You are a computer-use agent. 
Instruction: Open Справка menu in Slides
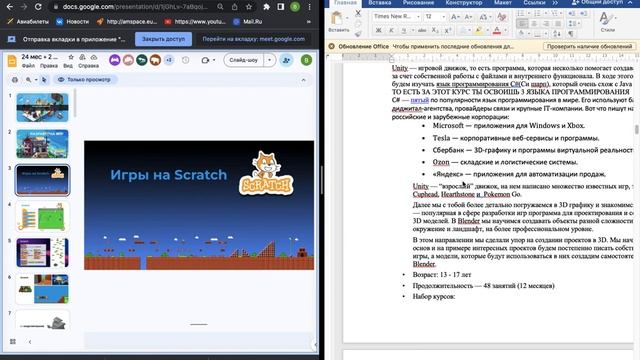click(89, 66)
